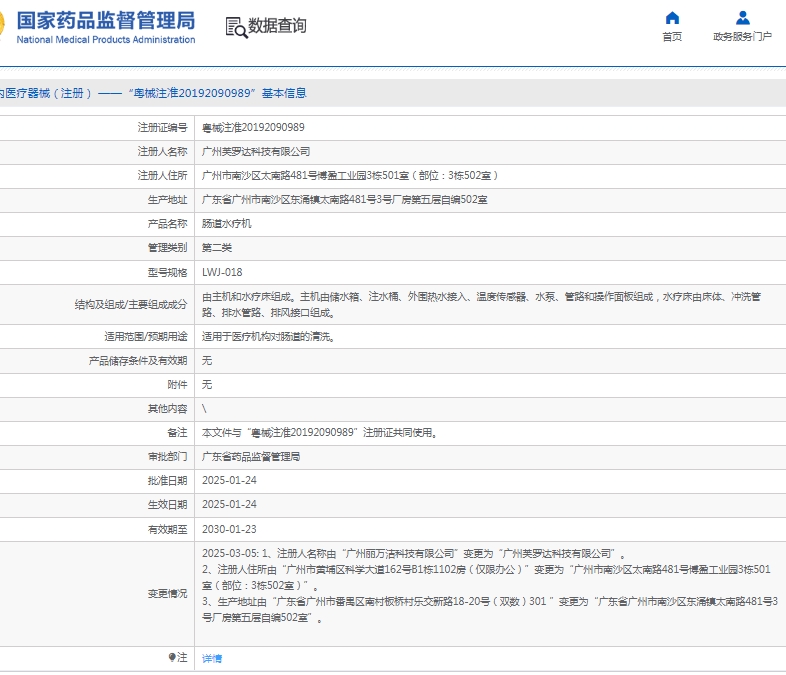
Task: Click the 备注 label
Action: point(177,433)
